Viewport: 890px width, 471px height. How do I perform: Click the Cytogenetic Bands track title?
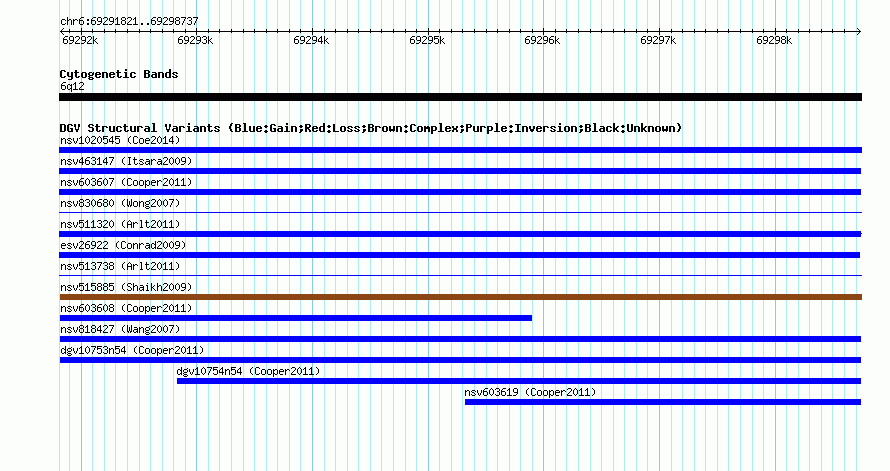(119, 74)
